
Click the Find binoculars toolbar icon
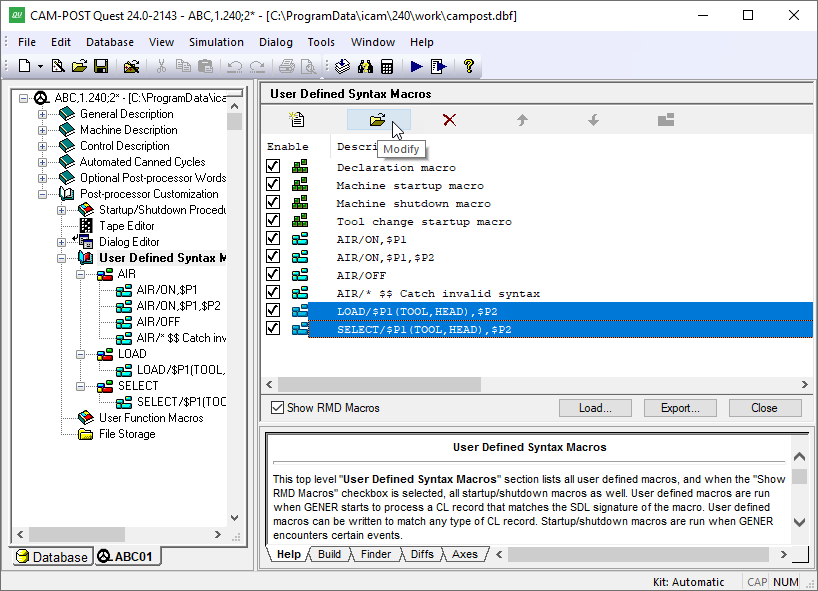tap(365, 66)
